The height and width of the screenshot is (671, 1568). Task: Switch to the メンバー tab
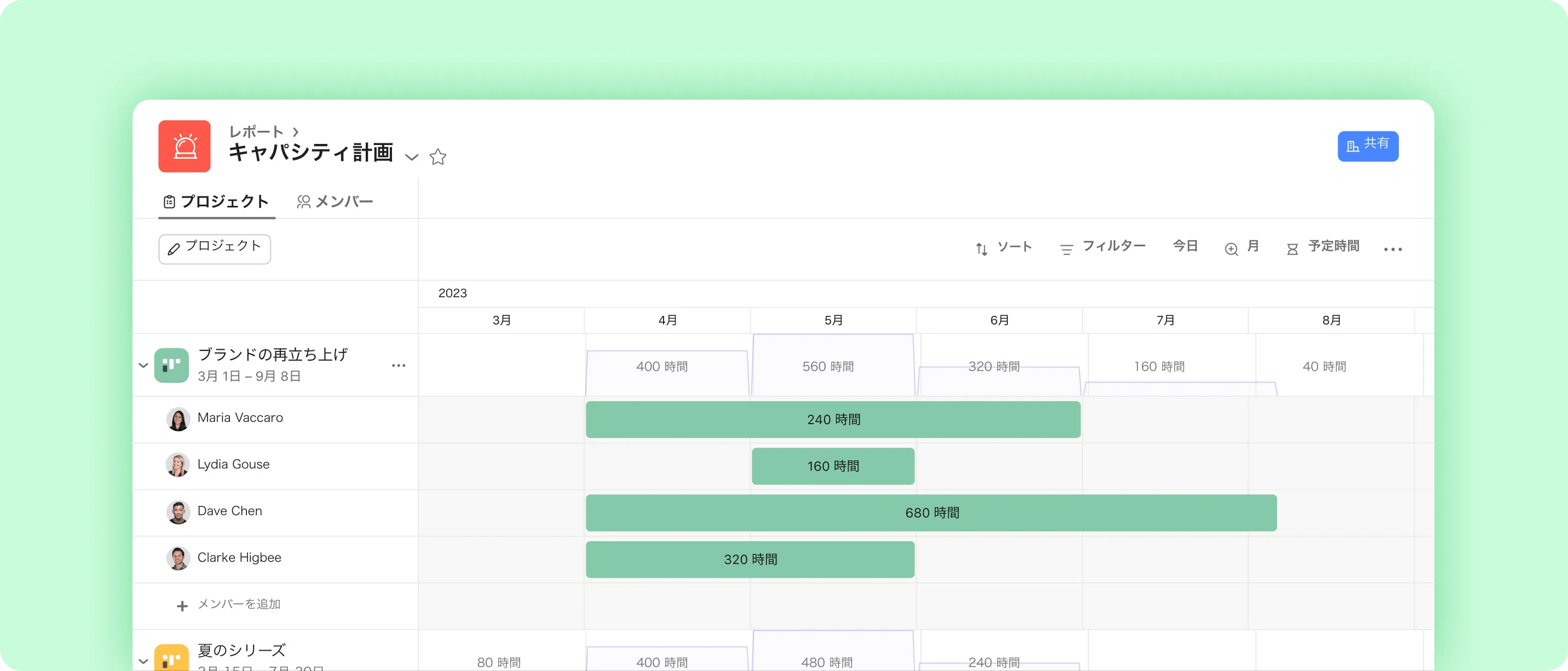tap(335, 201)
